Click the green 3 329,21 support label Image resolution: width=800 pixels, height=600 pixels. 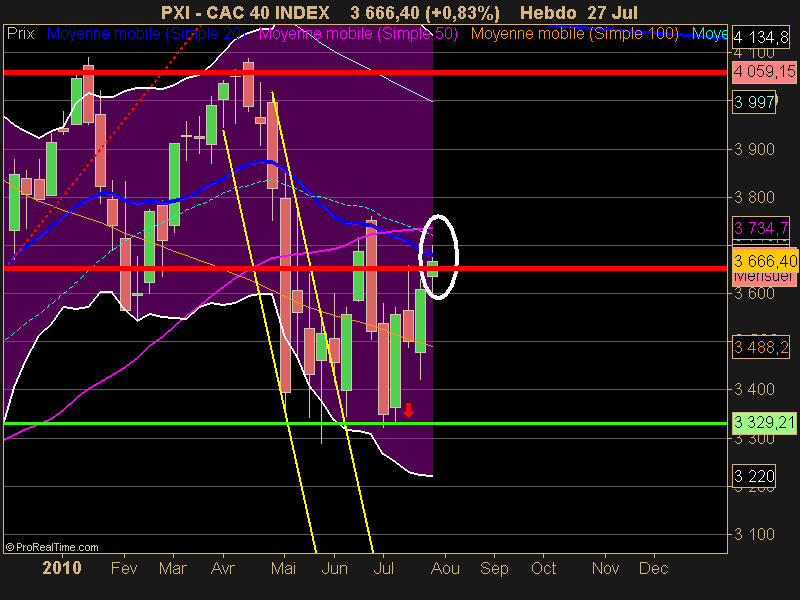(x=765, y=422)
